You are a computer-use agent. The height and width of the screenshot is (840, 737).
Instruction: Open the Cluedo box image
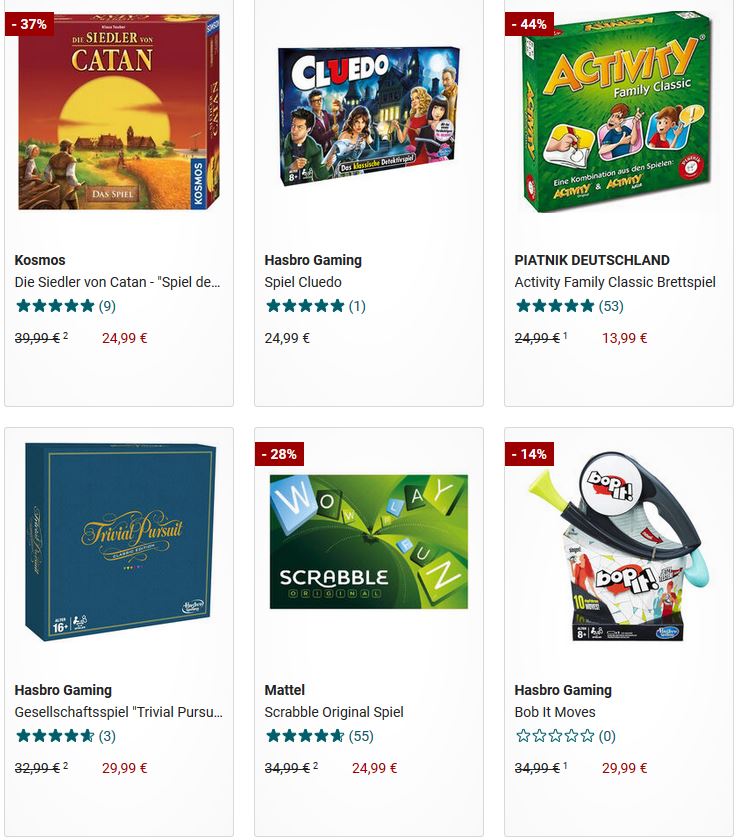point(368,116)
